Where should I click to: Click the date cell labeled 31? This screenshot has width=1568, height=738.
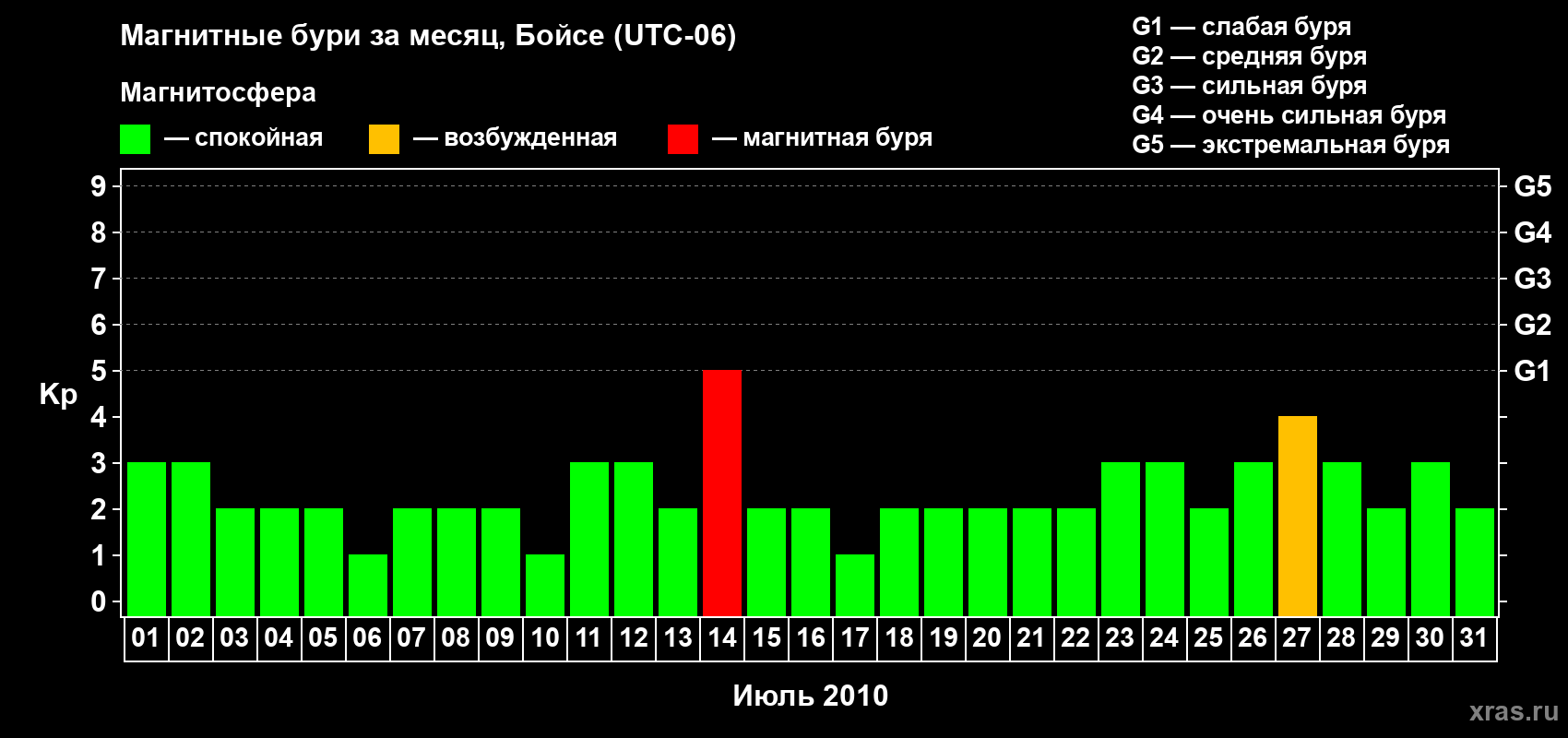coord(1474,638)
